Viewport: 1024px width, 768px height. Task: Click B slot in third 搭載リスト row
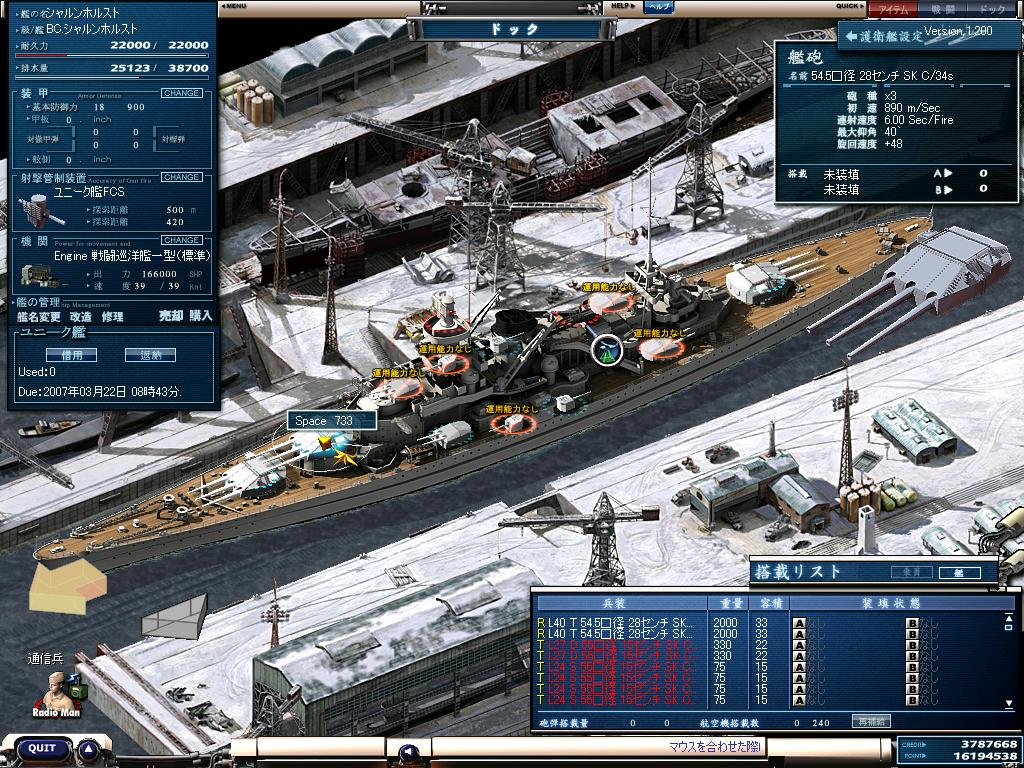point(912,645)
